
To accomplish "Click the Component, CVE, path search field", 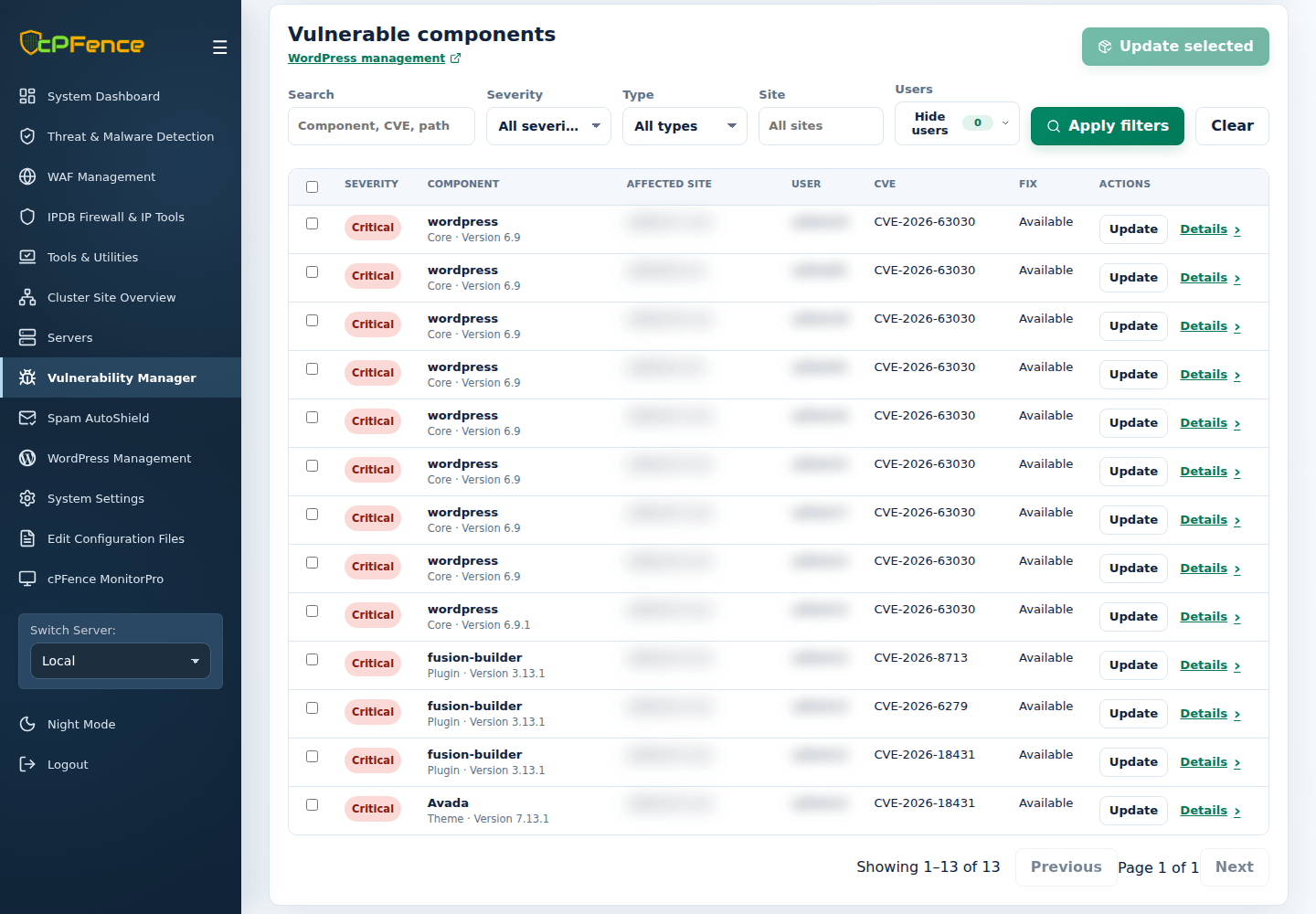I will click(381, 126).
